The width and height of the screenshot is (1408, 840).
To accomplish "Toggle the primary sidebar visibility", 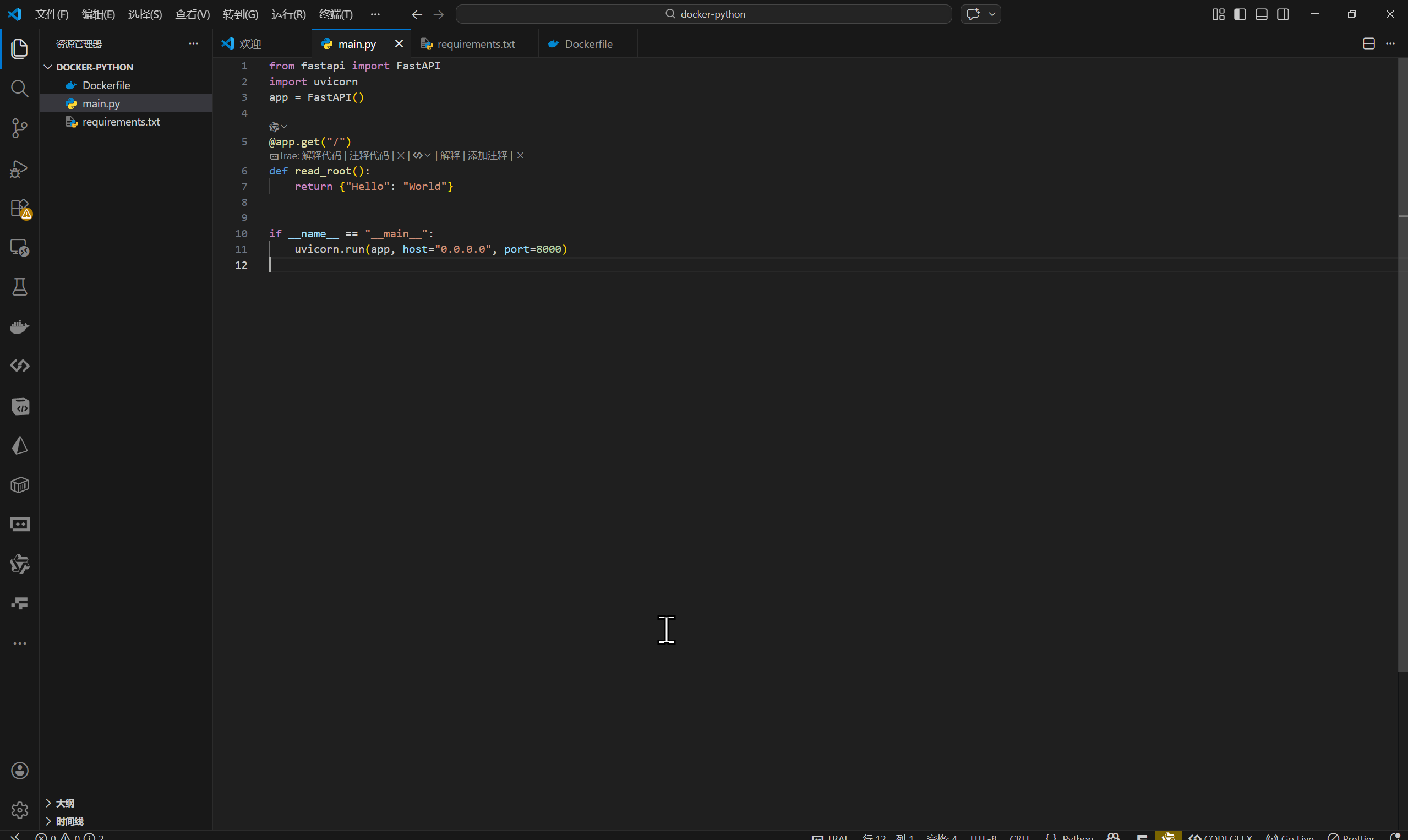I will pos(1240,14).
